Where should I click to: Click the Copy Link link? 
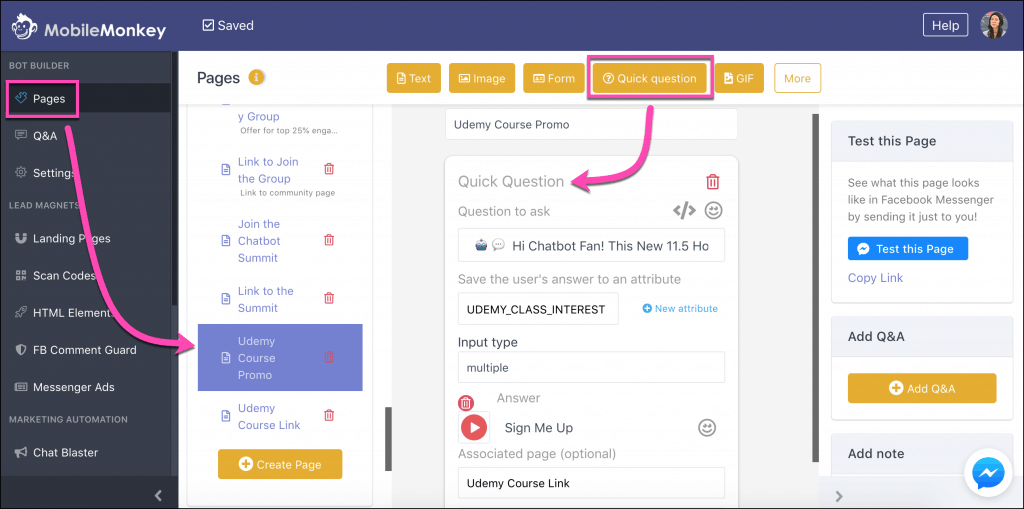pyautogui.click(x=875, y=278)
